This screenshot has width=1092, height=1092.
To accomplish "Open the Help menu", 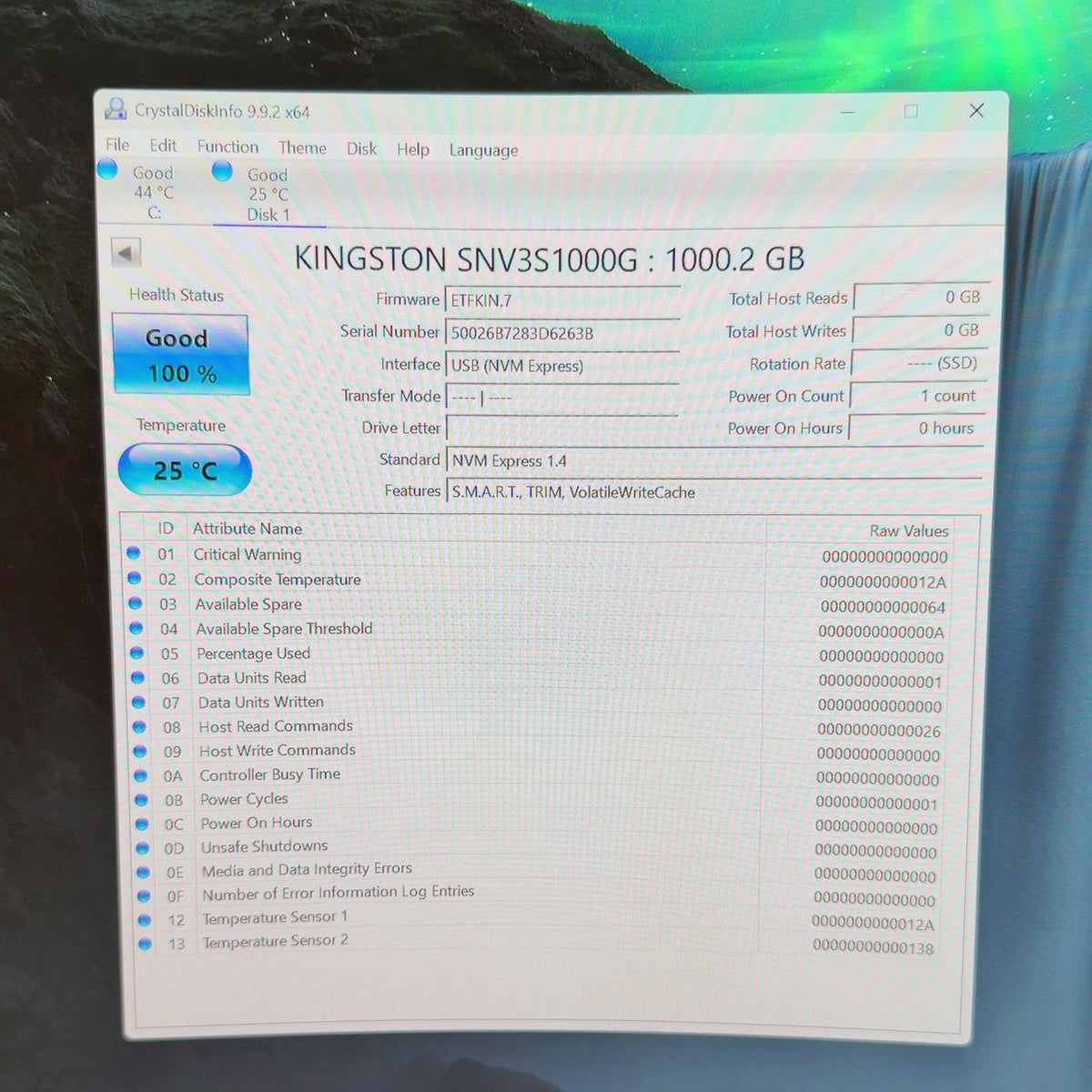I will click(412, 149).
